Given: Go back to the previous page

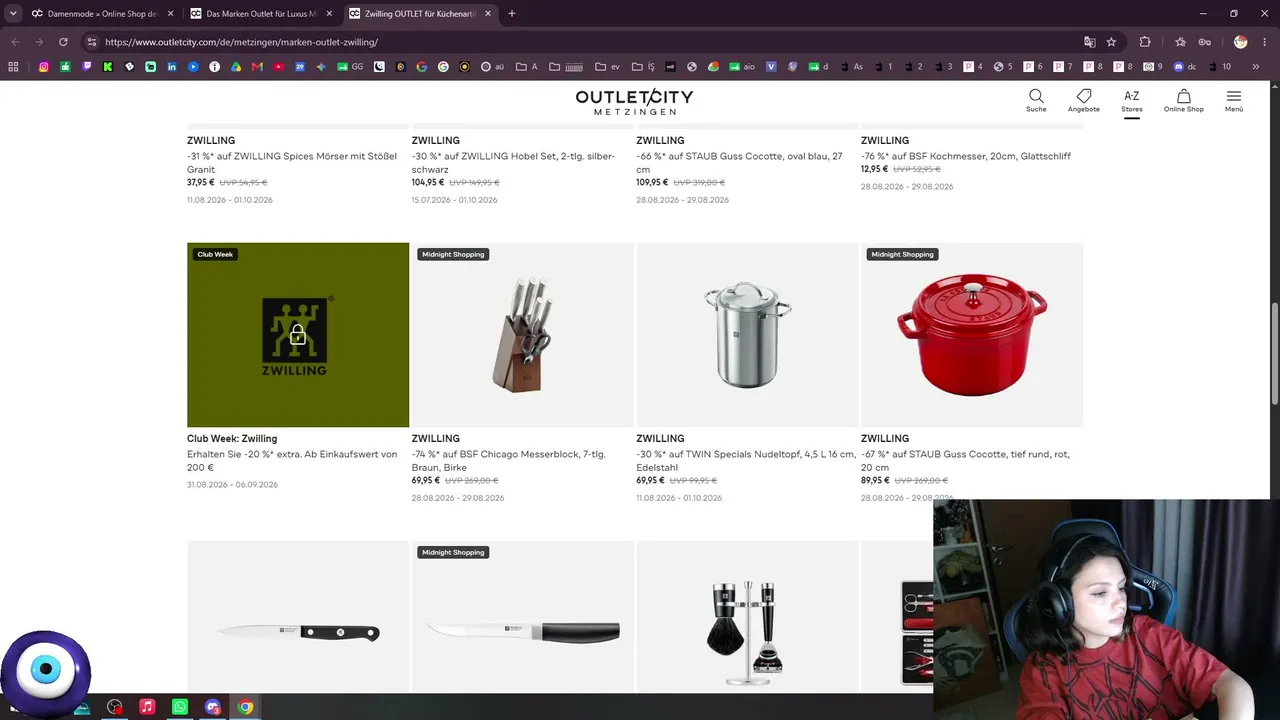Looking at the screenshot, I should (15, 42).
